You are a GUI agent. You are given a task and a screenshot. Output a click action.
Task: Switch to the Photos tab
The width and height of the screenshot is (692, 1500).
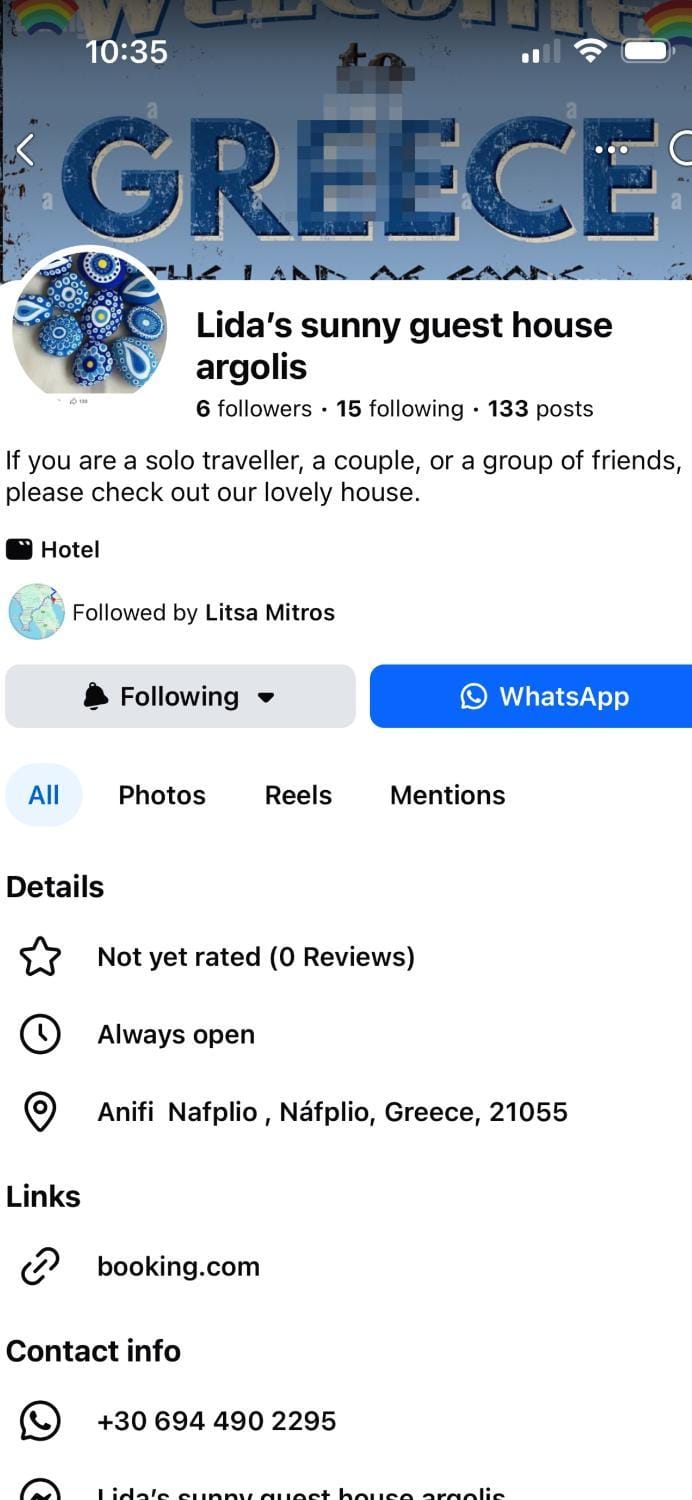click(162, 795)
